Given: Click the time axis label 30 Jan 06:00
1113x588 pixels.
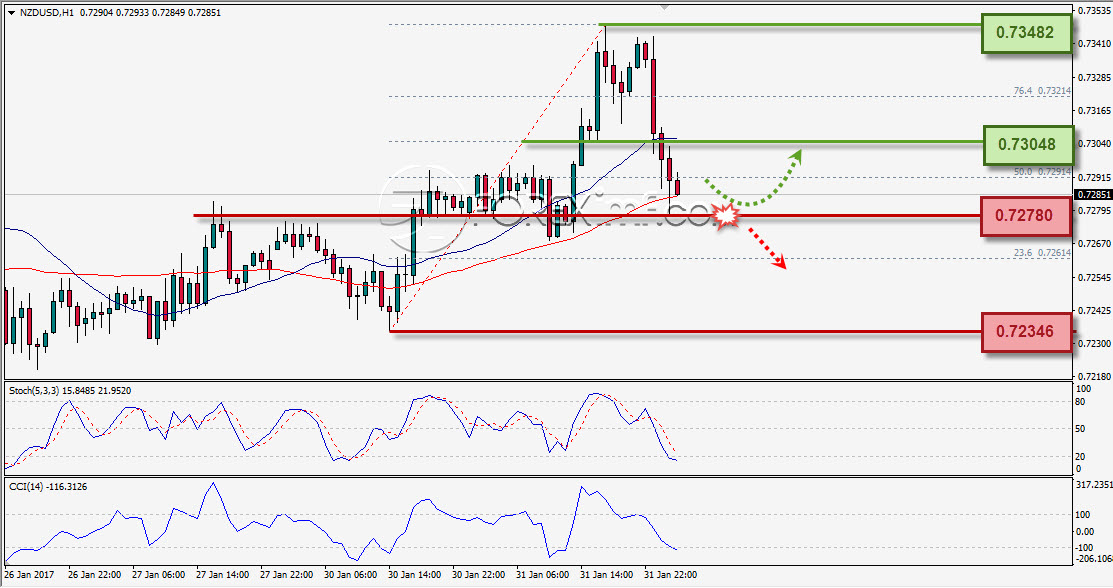Looking at the screenshot, I should point(350,575).
